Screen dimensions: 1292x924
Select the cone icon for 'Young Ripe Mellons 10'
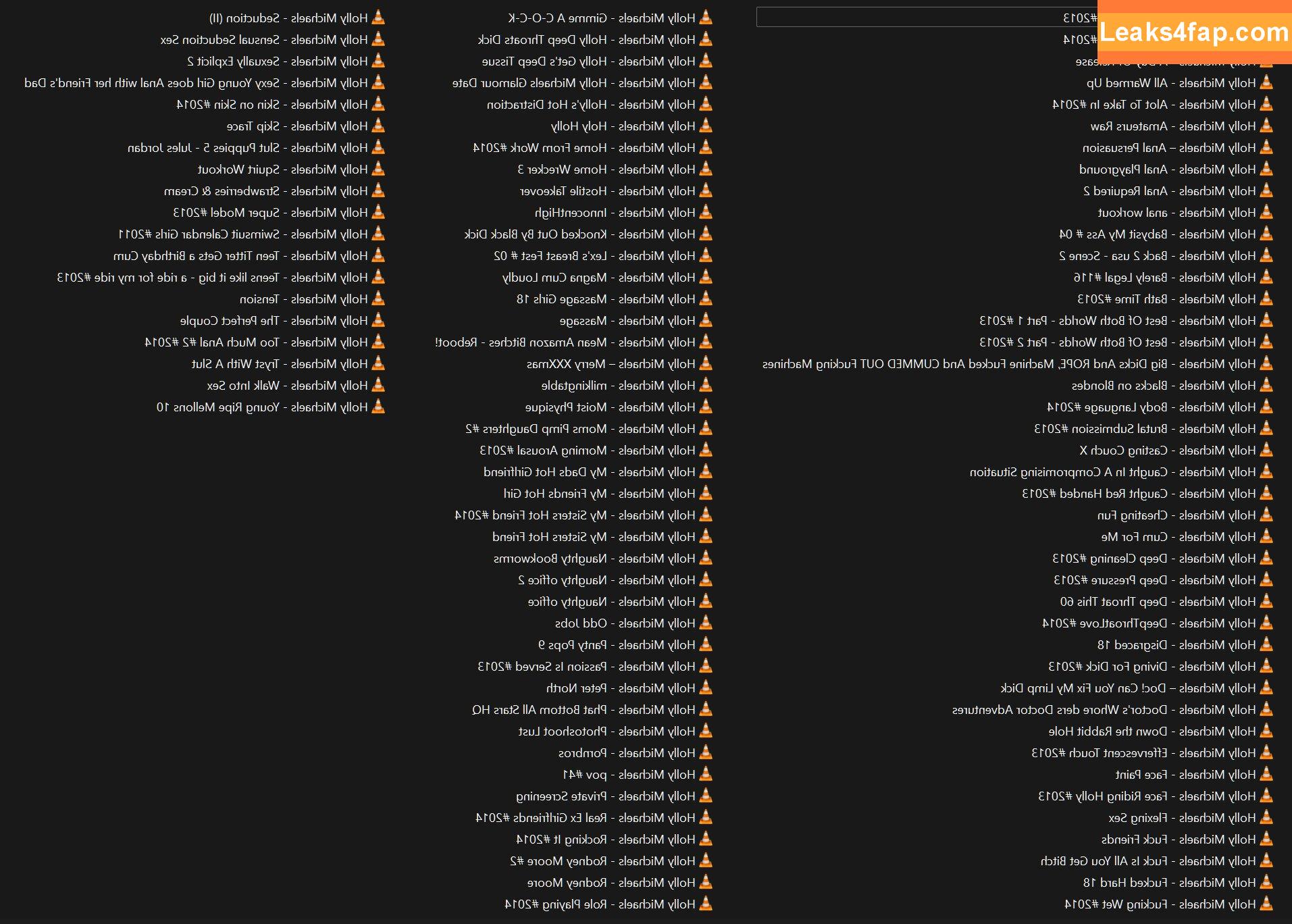[379, 407]
